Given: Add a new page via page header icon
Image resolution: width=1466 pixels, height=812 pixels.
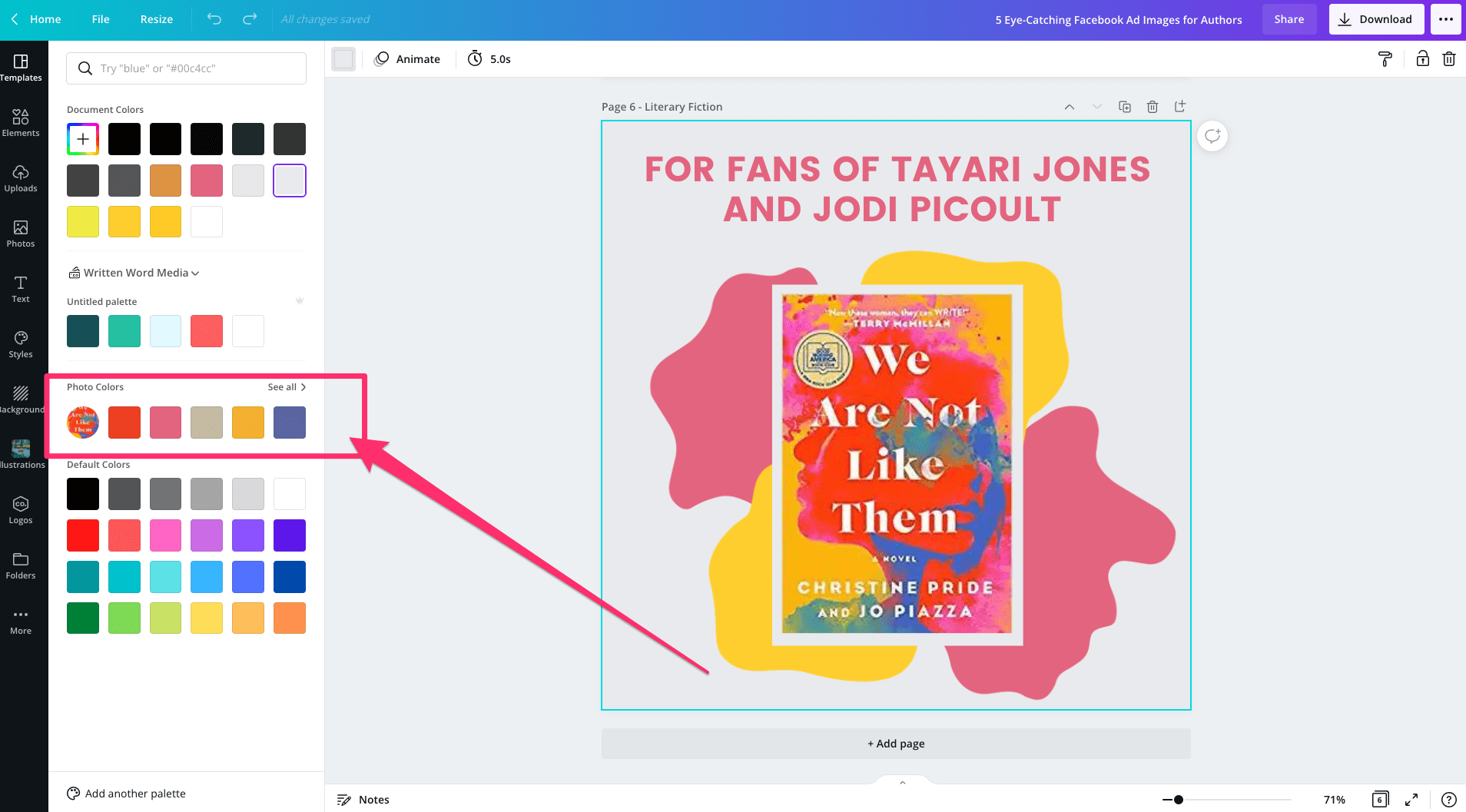Looking at the screenshot, I should tap(1180, 107).
